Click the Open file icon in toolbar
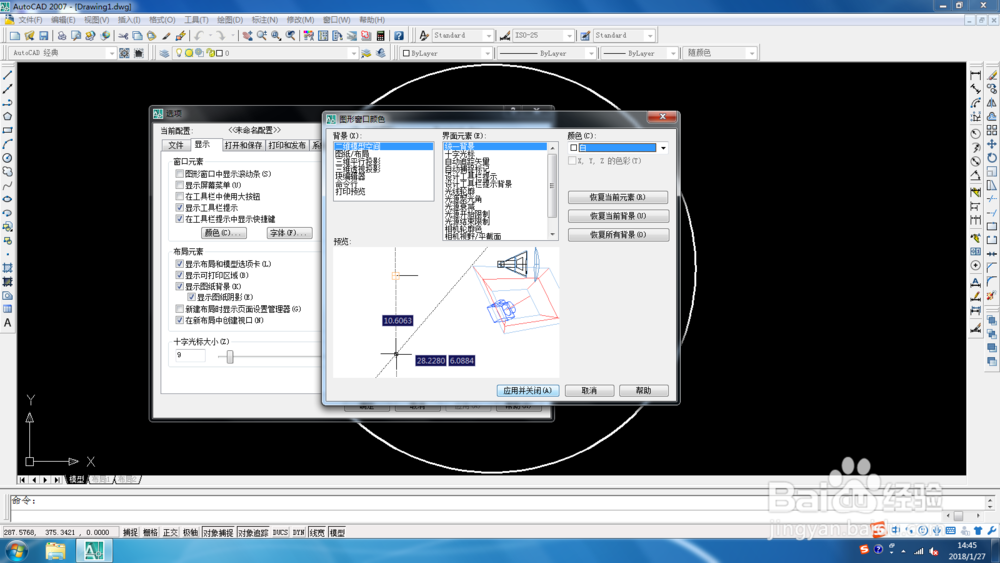This screenshot has width=1000, height=563. tap(29, 36)
